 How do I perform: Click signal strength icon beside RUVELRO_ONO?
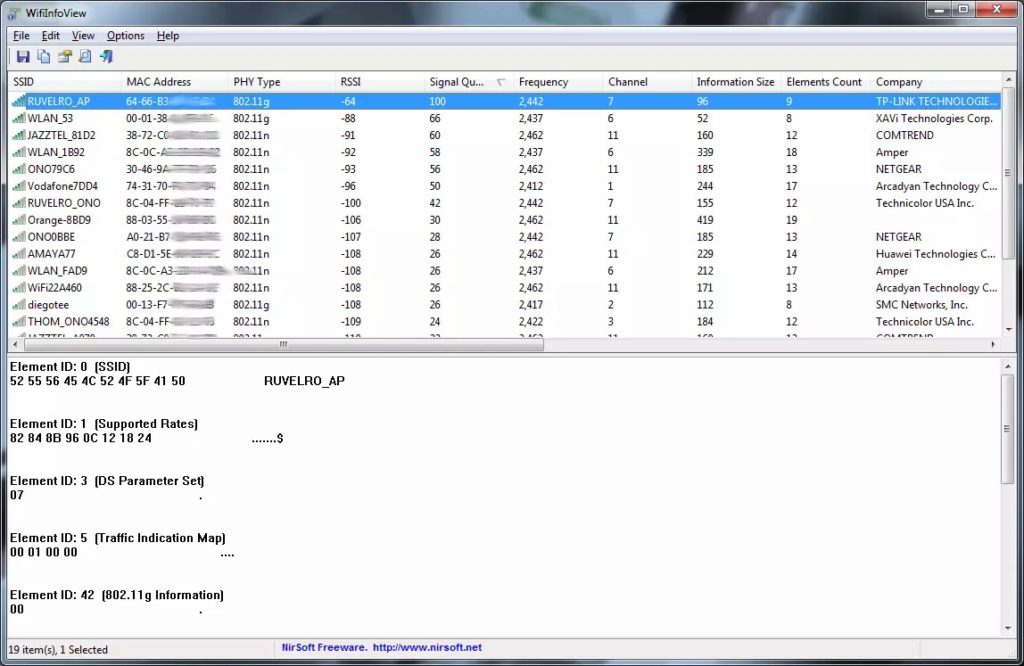click(x=19, y=203)
